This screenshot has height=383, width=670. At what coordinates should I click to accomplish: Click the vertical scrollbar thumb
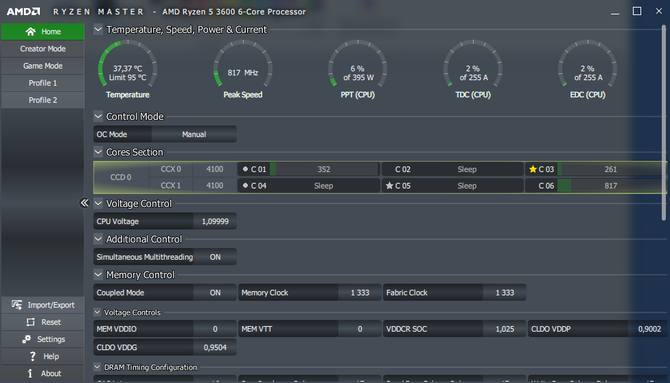pyautogui.click(x=664, y=123)
